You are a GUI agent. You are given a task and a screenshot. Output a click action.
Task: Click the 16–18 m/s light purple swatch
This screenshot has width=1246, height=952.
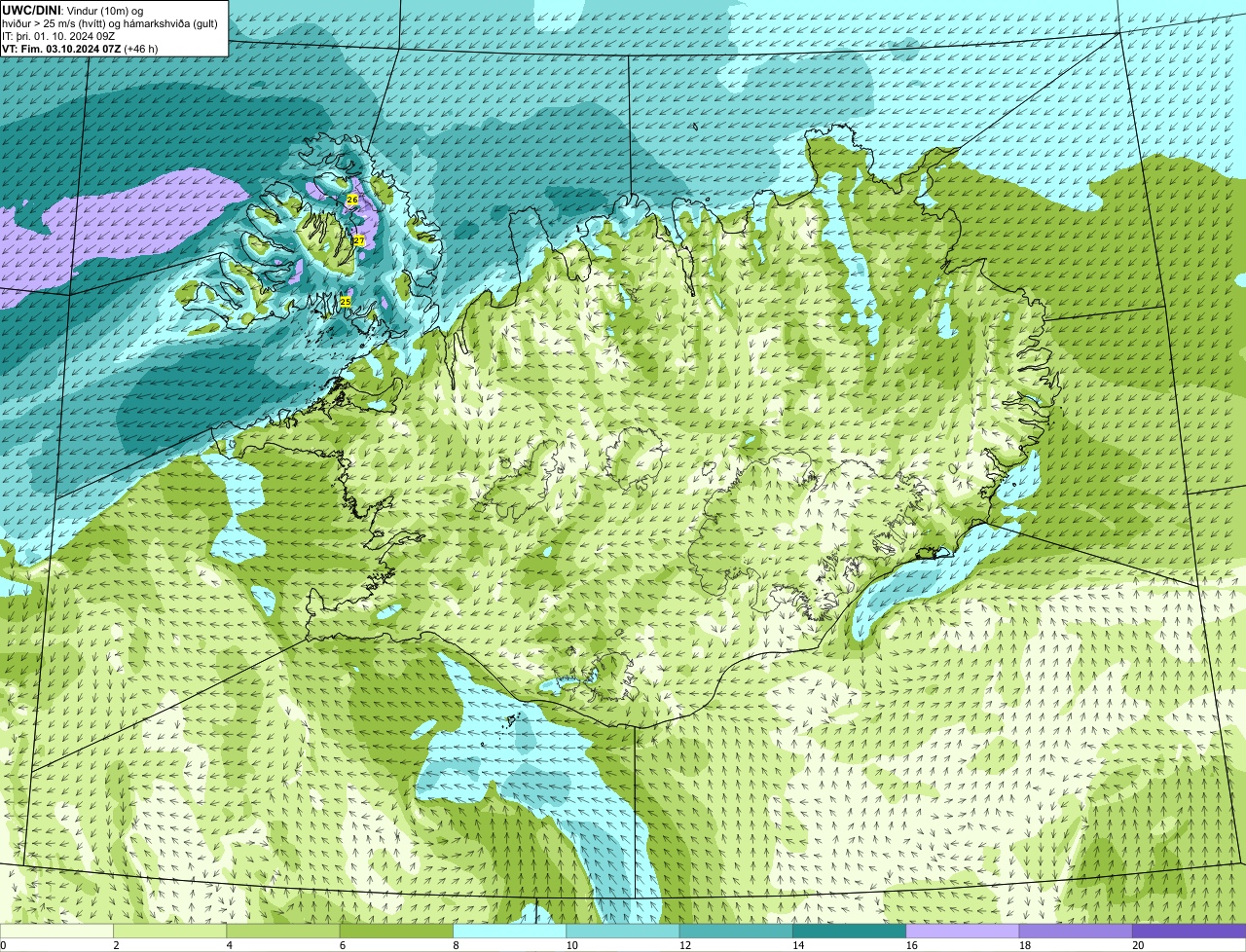(x=963, y=931)
